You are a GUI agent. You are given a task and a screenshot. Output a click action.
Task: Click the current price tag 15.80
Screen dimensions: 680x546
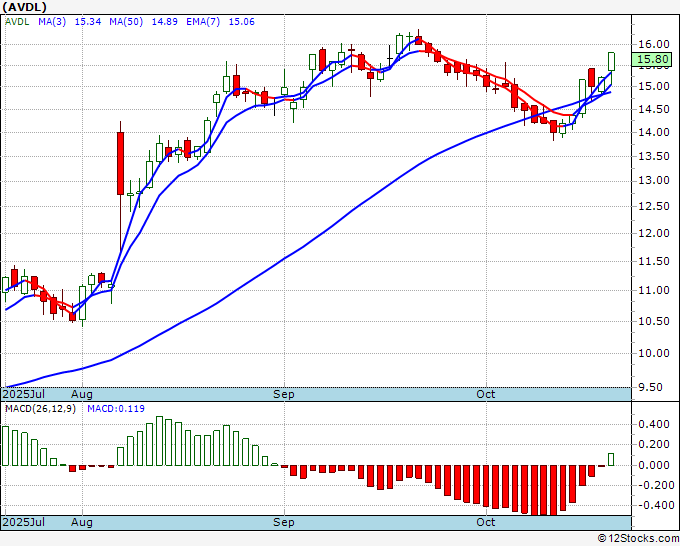point(651,59)
